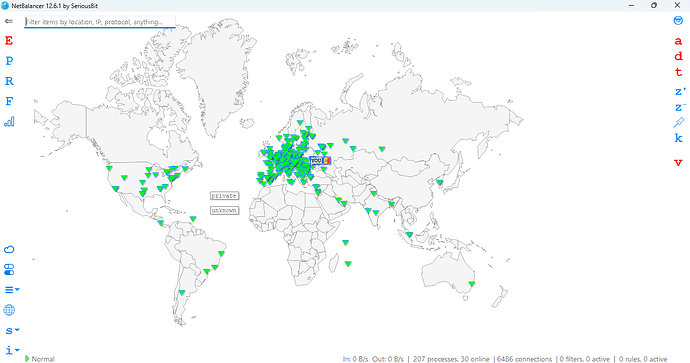Viewport: 690px width, 363px height.
Task: Click the red v icon
Action: [678, 162]
